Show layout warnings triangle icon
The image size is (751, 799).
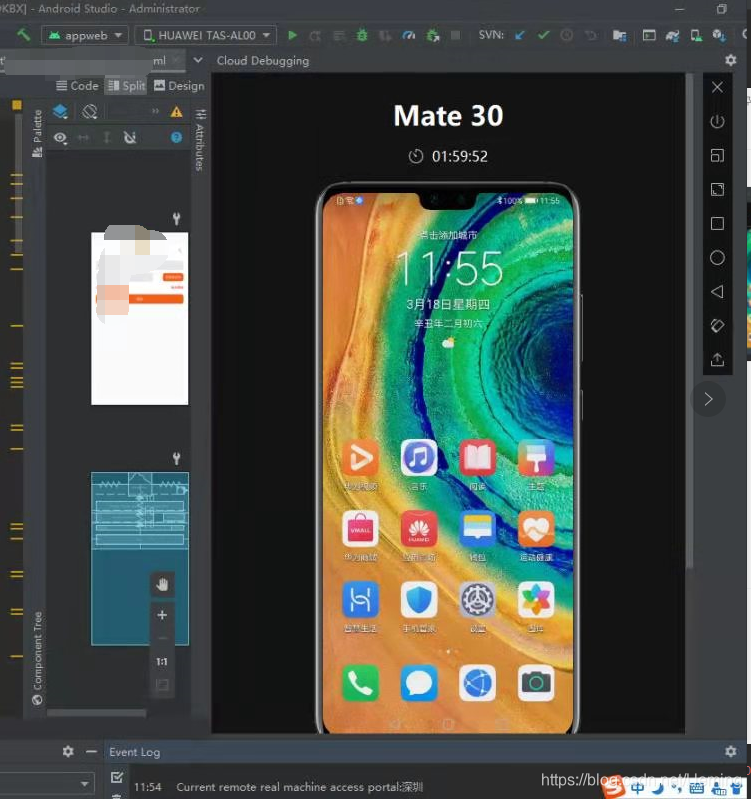click(176, 112)
